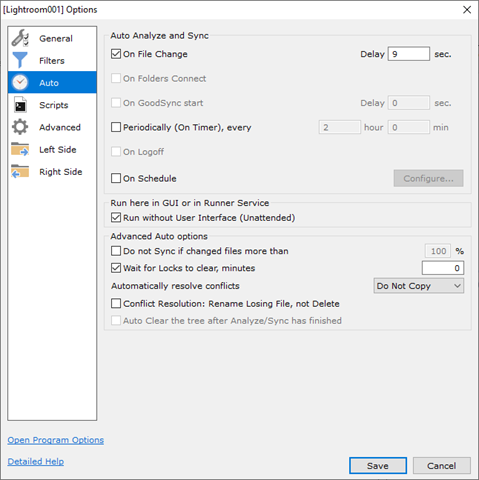The image size is (479, 480).
Task: Open the Detailed Help link
Action: pos(36,461)
